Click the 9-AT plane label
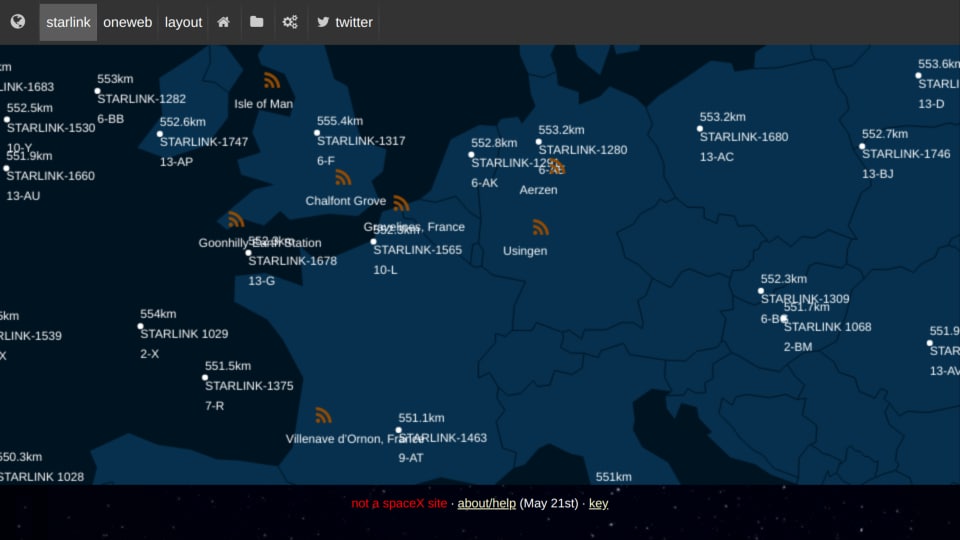The width and height of the screenshot is (960, 540). [x=411, y=458]
